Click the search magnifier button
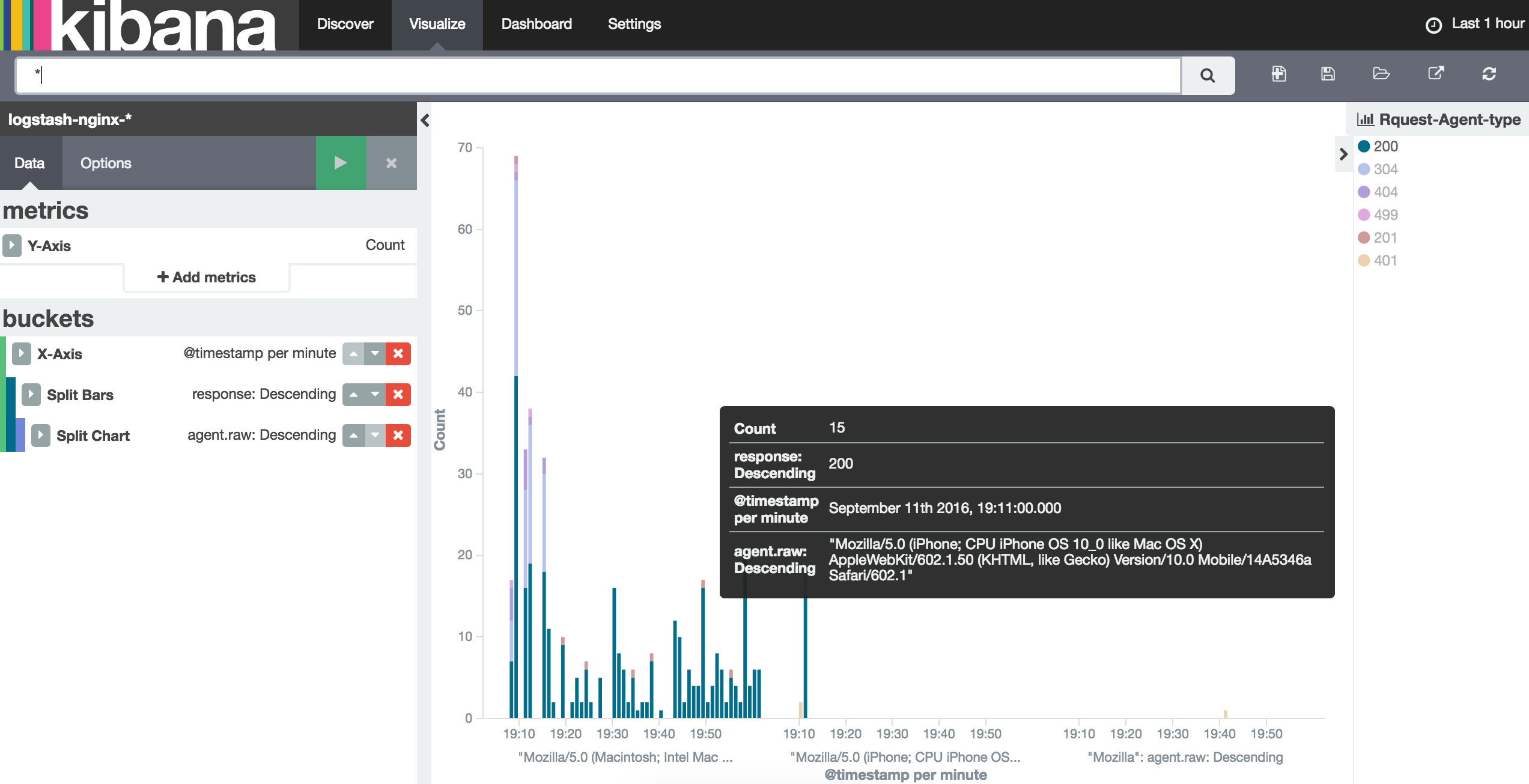The height and width of the screenshot is (784, 1529). [1207, 76]
